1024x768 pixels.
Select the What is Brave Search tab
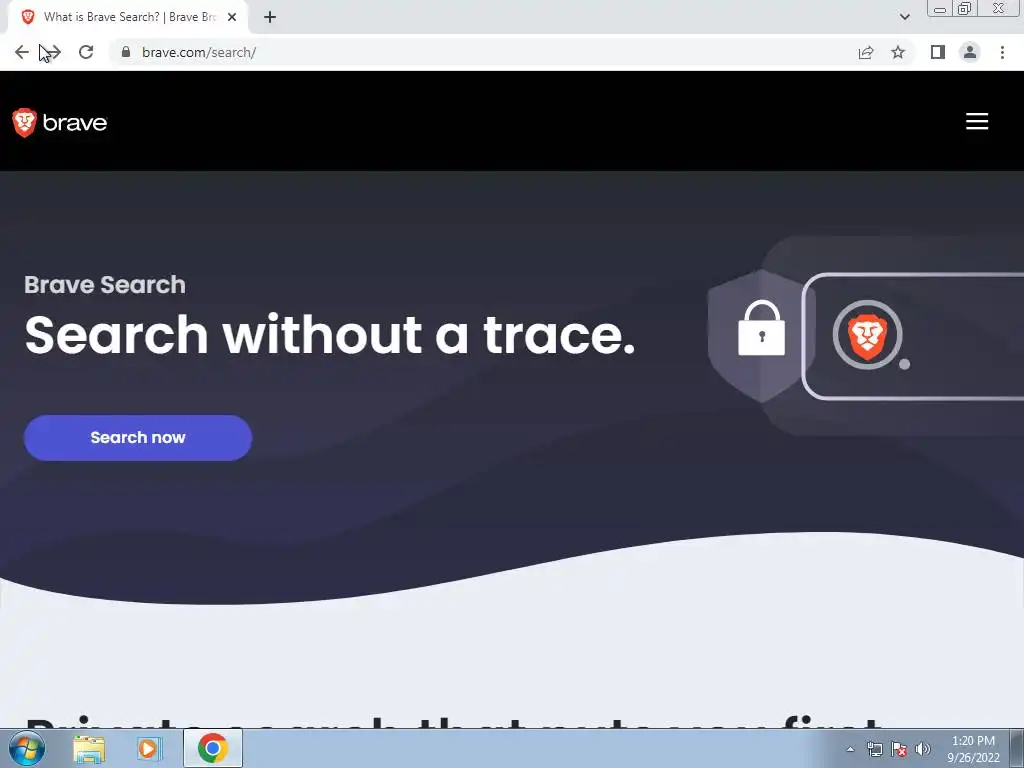(x=128, y=17)
